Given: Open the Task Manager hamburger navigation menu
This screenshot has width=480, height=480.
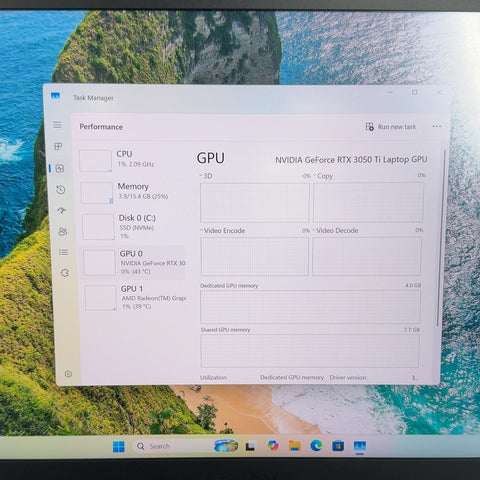Looking at the screenshot, I should click(57, 125).
